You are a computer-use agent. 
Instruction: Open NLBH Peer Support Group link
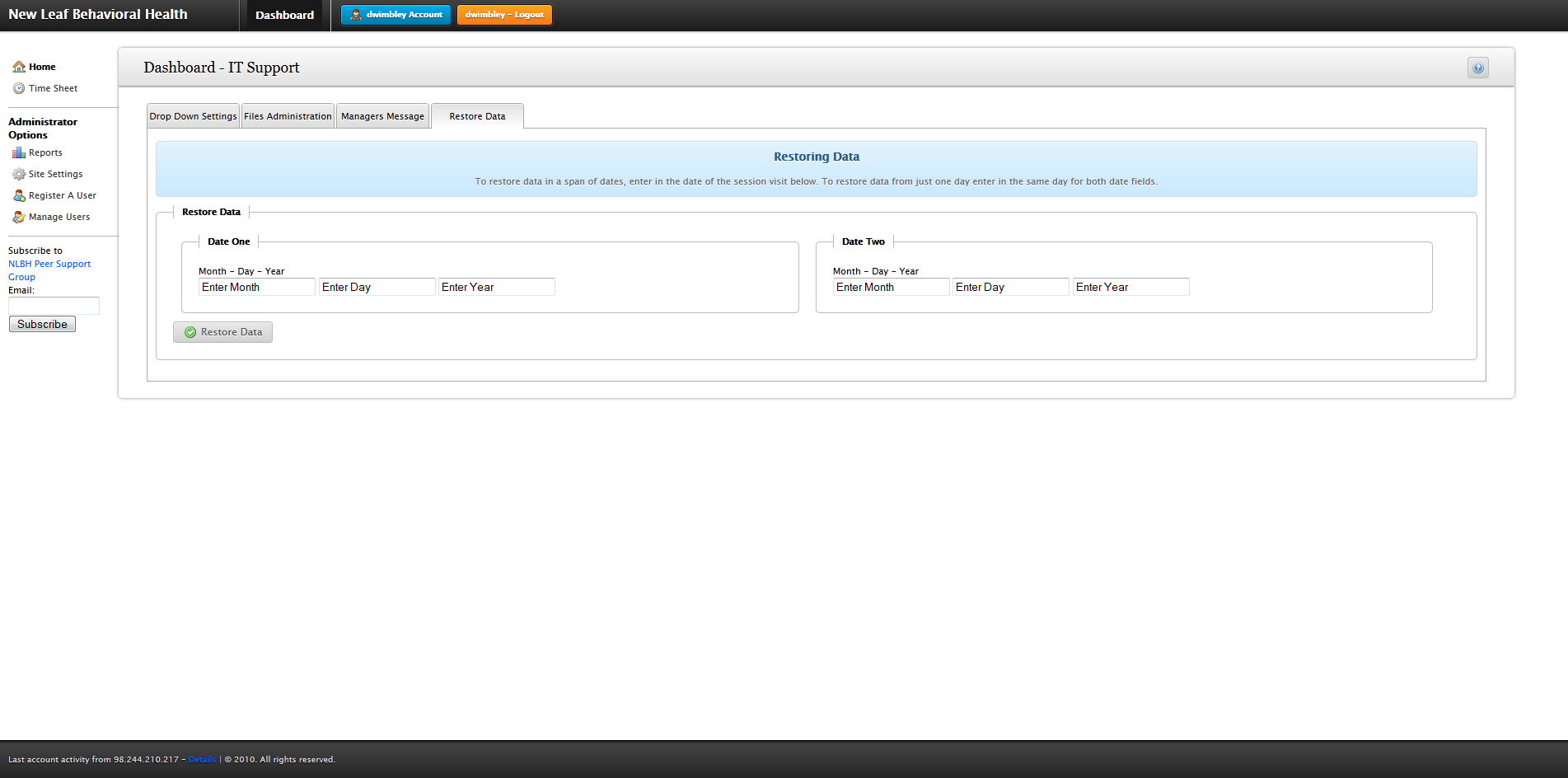49,264
